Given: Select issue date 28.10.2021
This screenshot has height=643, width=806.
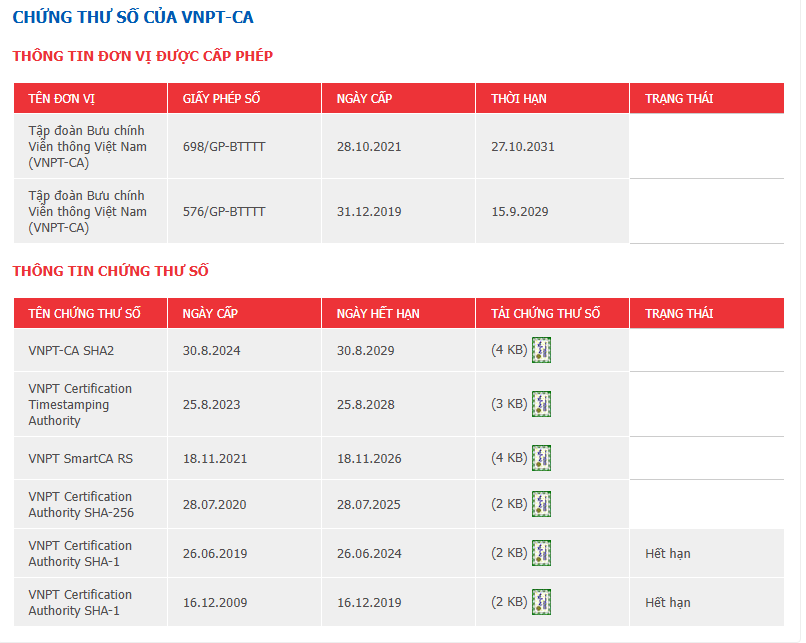Looking at the screenshot, I should coord(369,146).
